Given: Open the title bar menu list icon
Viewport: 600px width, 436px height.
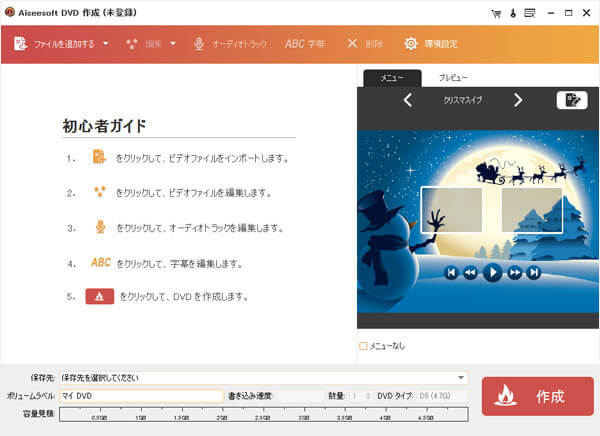Looking at the screenshot, I should tap(530, 13).
